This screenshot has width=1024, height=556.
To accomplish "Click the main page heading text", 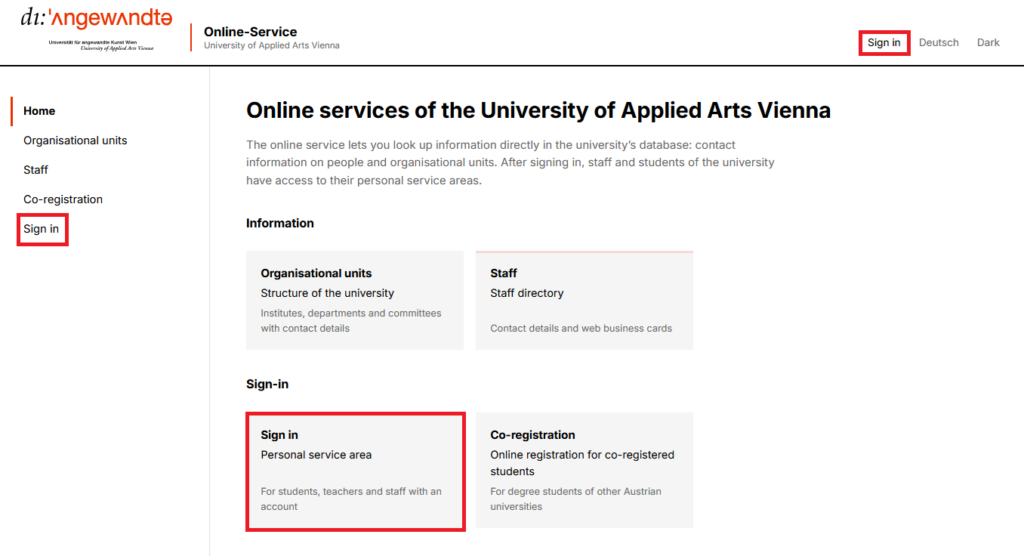I will [x=538, y=110].
